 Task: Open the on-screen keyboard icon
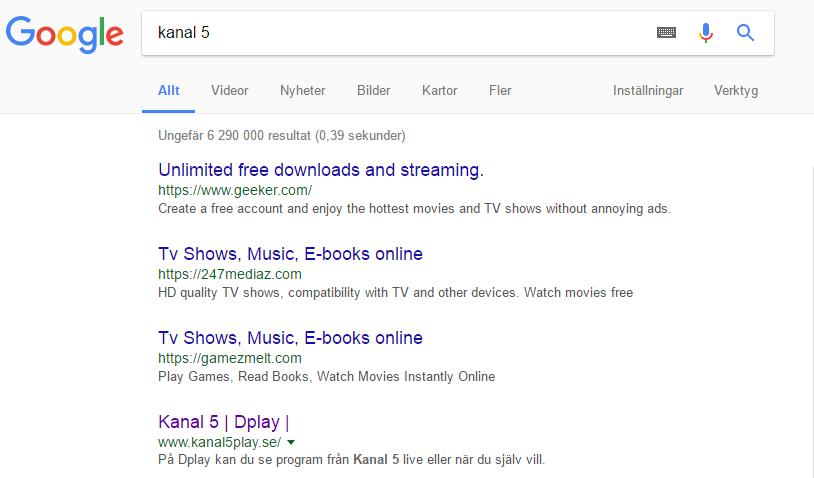[x=666, y=33]
